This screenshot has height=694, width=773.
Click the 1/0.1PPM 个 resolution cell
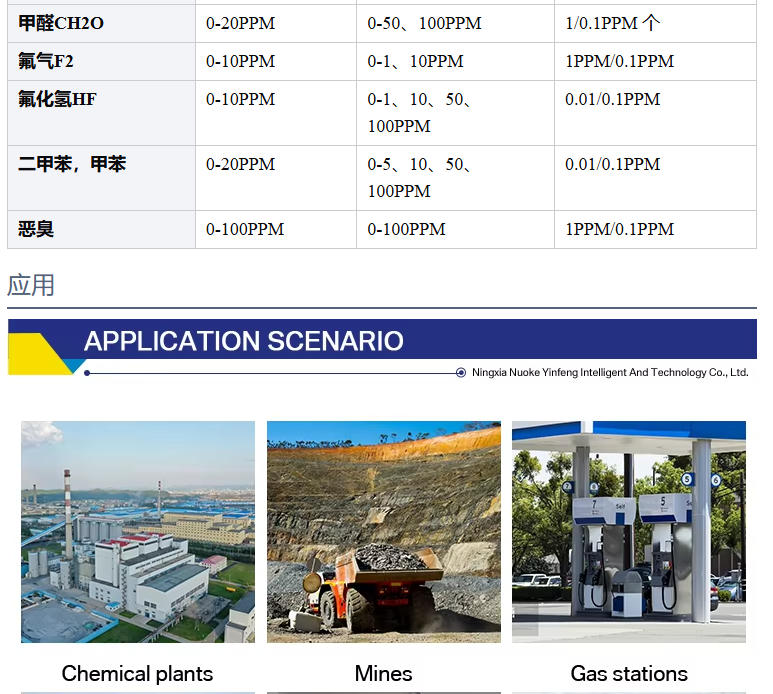pos(612,23)
